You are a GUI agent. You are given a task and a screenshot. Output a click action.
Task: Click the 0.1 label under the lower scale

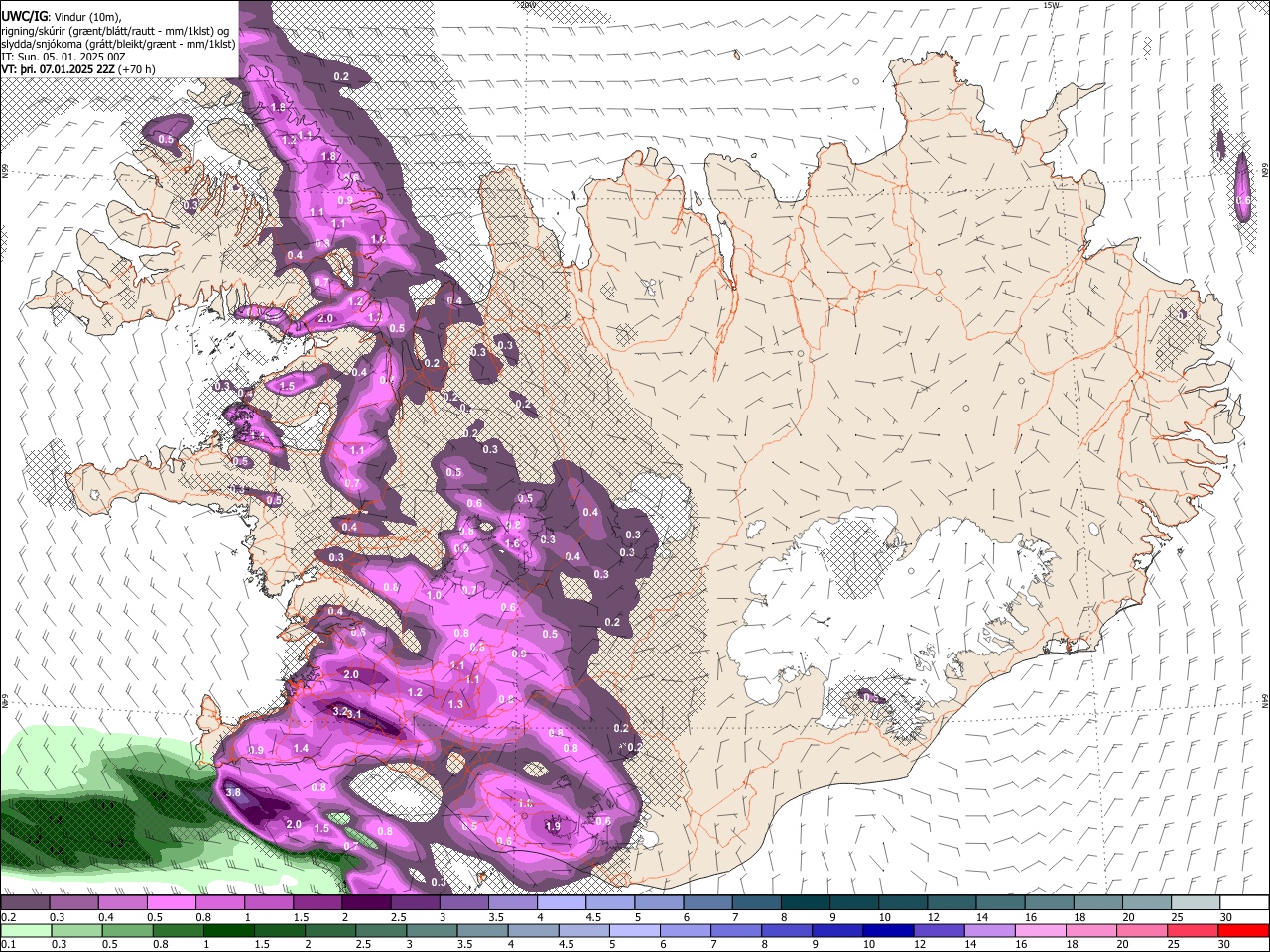7,946
